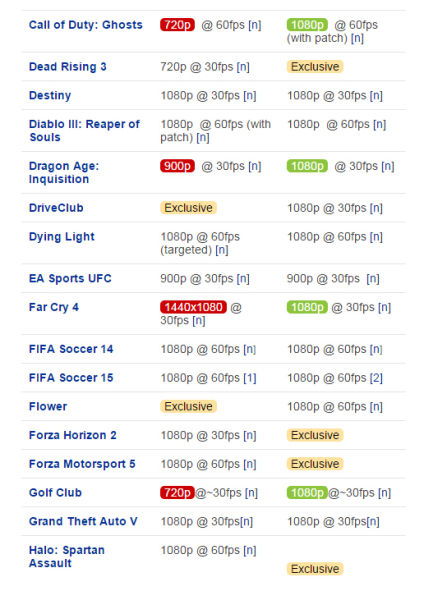Open the Far Cry 4 link
Image resolution: width=424 pixels, height=600 pixels.
(54, 307)
